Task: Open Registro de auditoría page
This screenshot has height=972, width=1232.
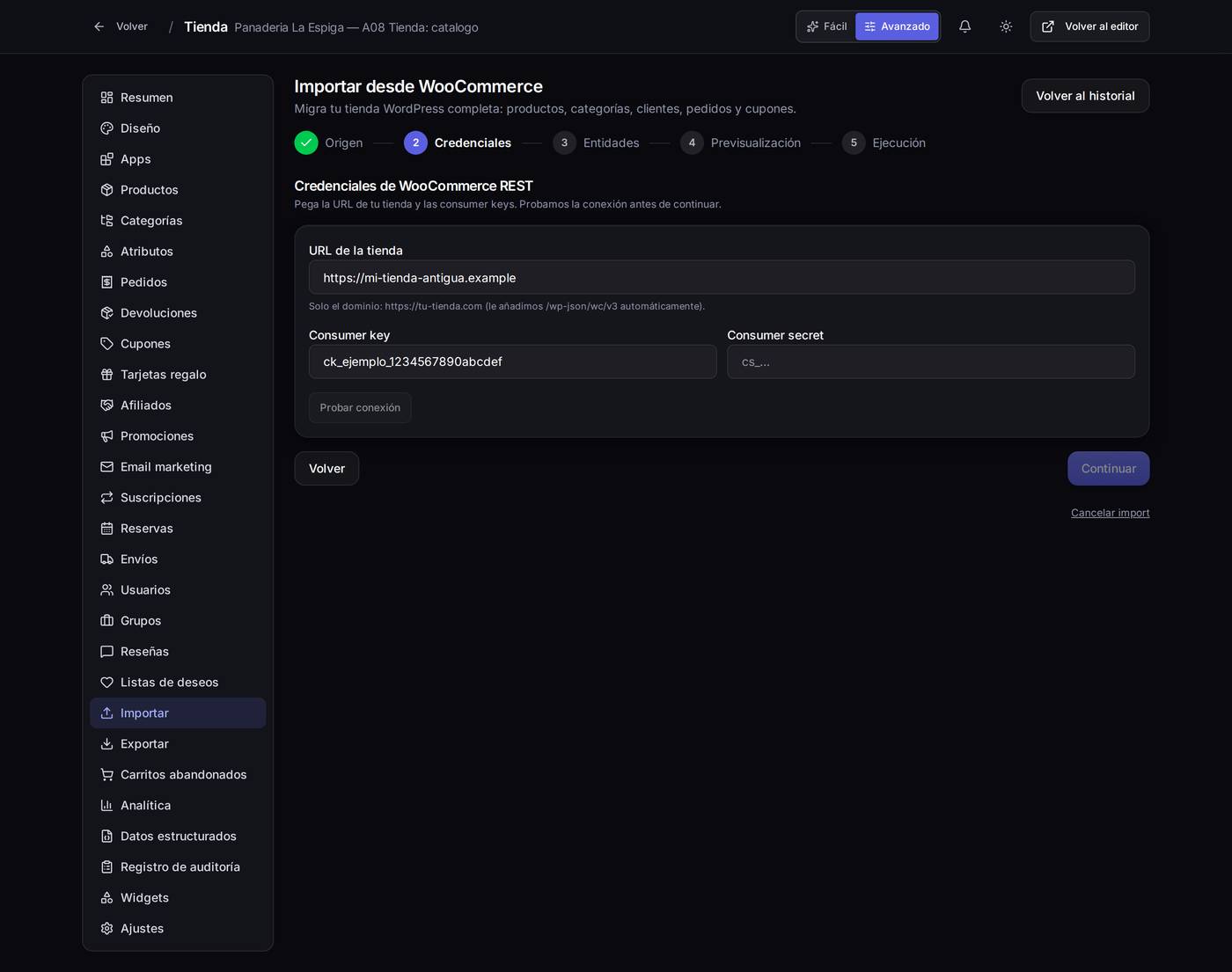Action: click(x=178, y=867)
